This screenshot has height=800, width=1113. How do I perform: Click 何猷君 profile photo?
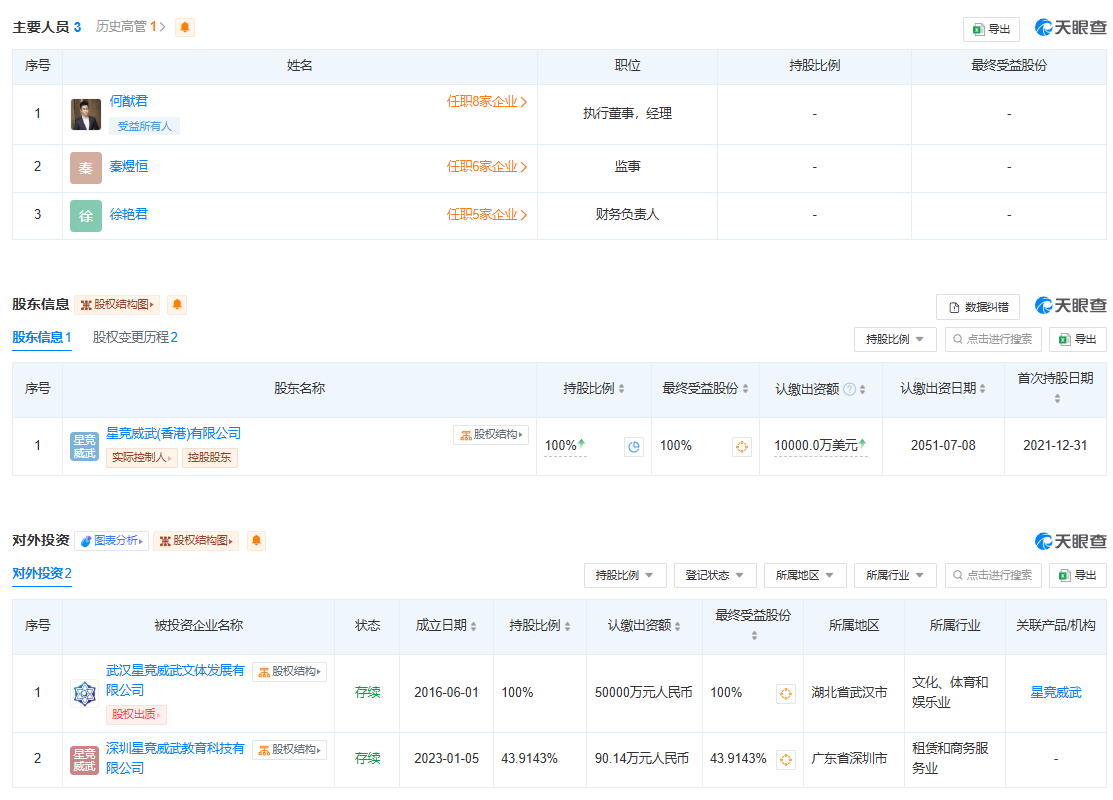(86, 114)
